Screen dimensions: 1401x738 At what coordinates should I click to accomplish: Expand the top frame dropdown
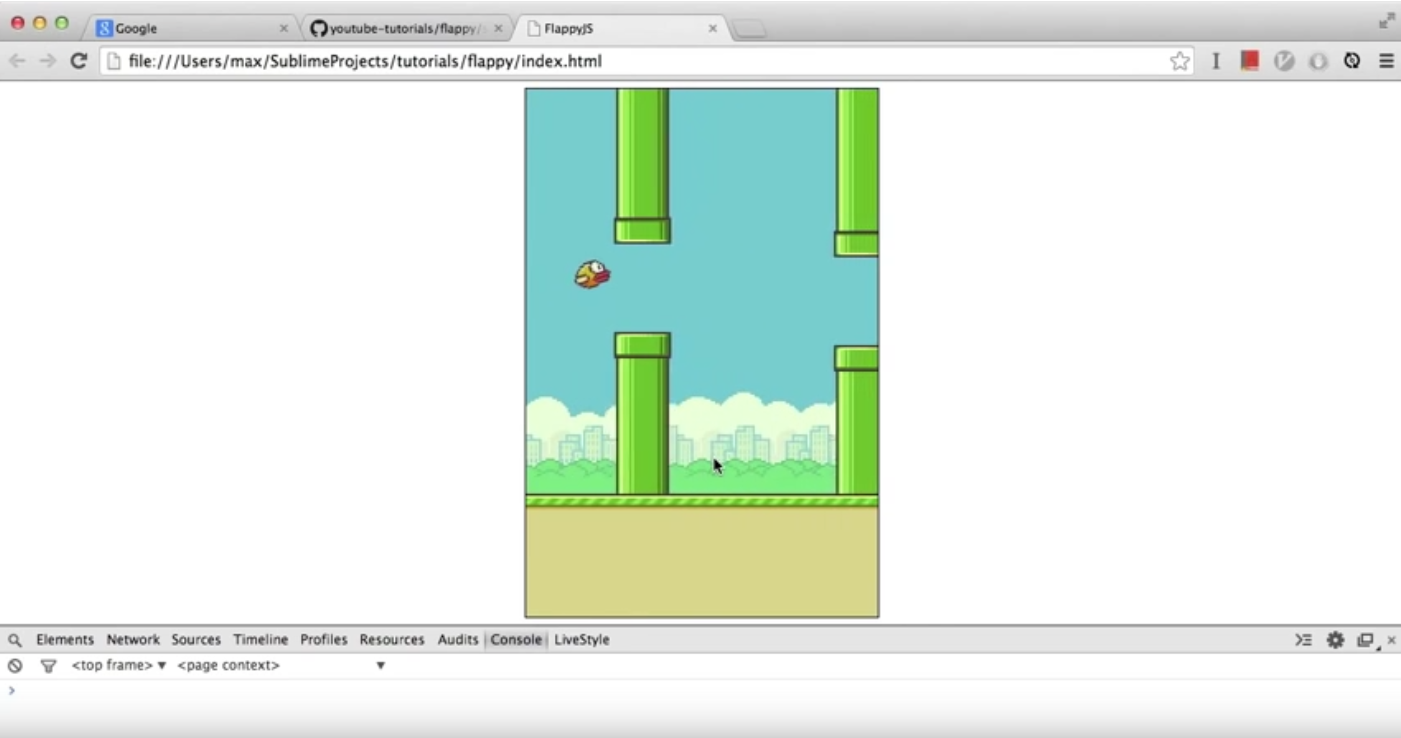118,666
